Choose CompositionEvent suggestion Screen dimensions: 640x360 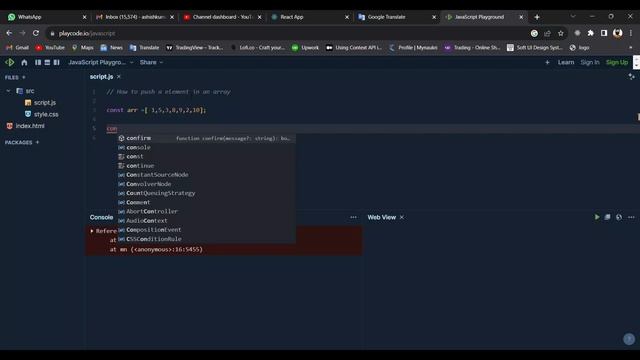pos(206,230)
